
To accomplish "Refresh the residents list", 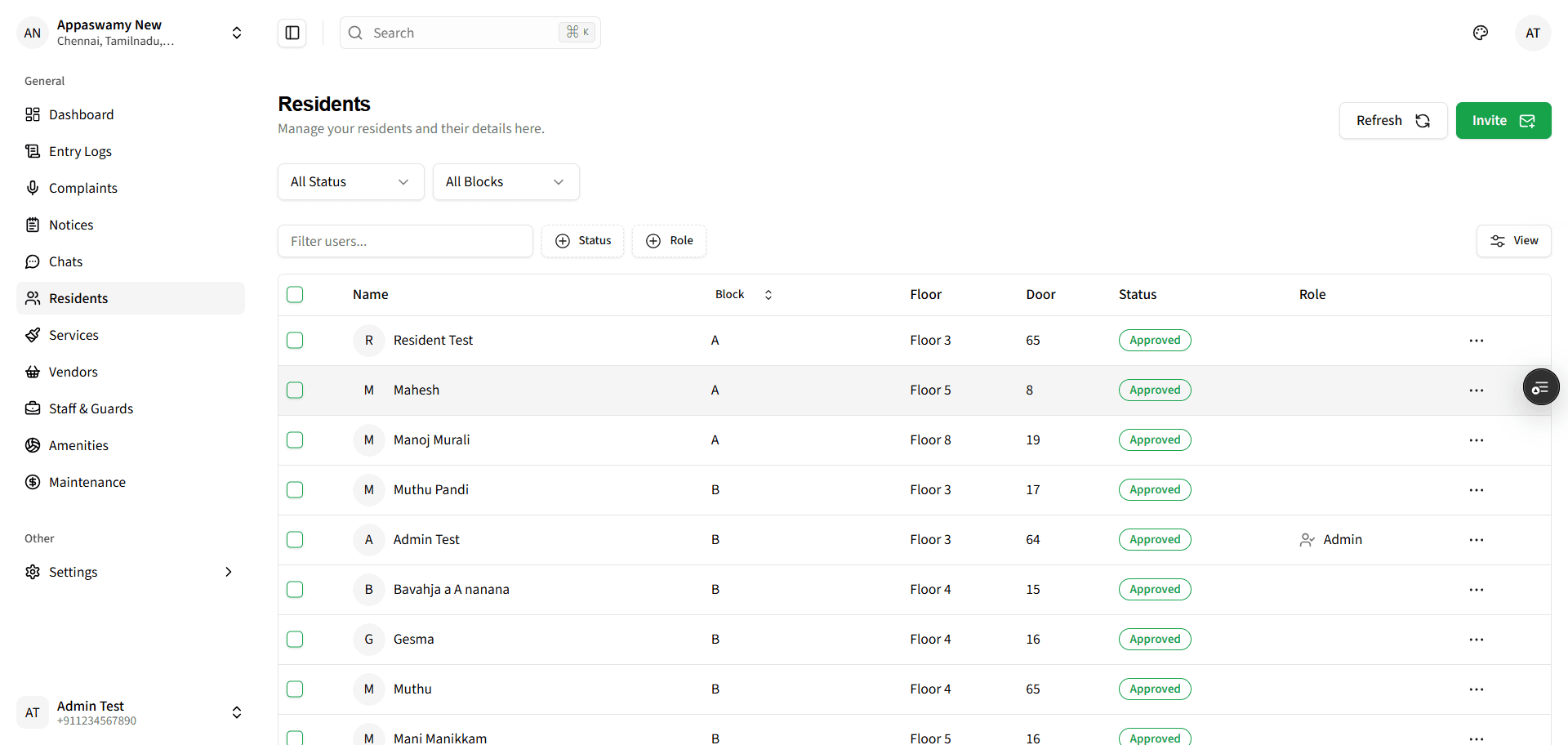I will click(x=1392, y=121).
